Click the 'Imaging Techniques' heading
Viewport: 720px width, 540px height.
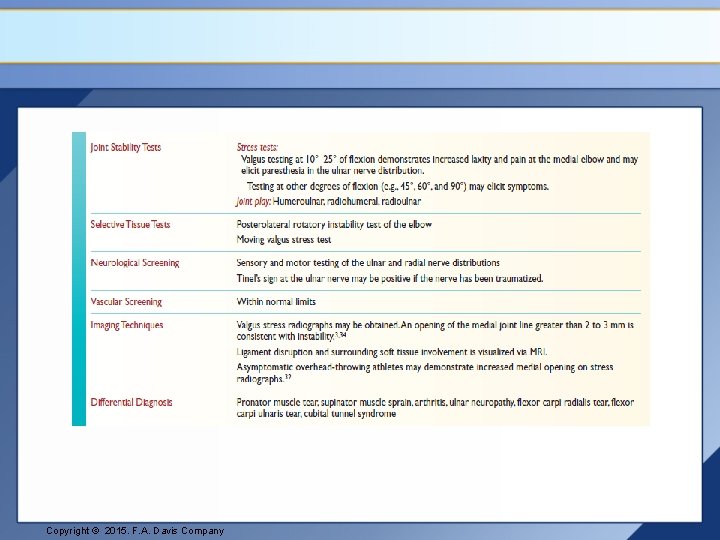tap(127, 325)
